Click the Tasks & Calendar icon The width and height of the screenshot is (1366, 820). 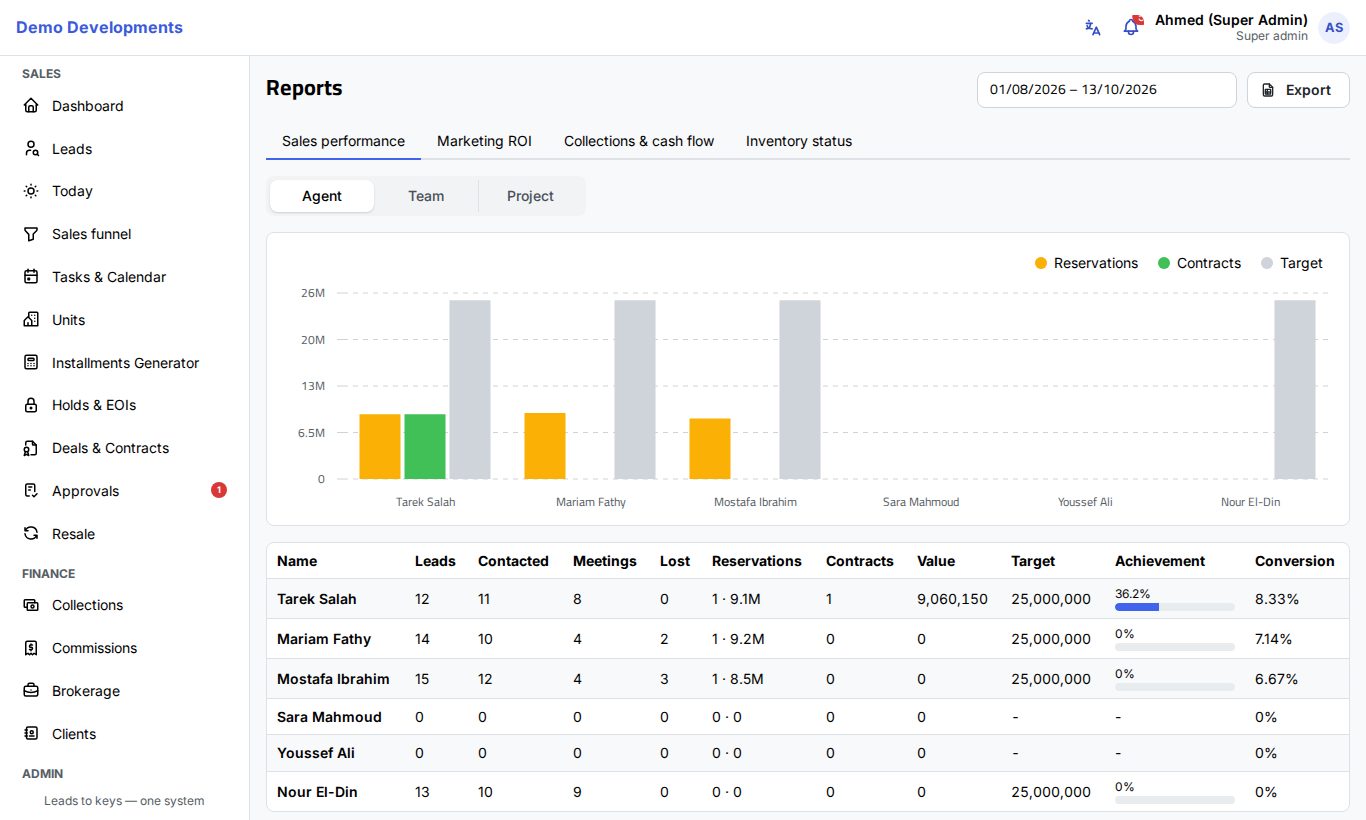point(31,277)
